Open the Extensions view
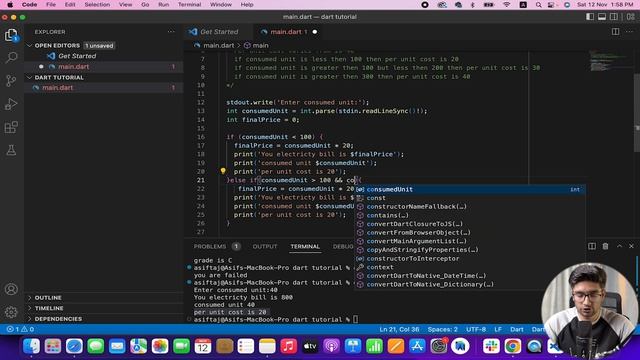The image size is (640, 360). coord(11,127)
